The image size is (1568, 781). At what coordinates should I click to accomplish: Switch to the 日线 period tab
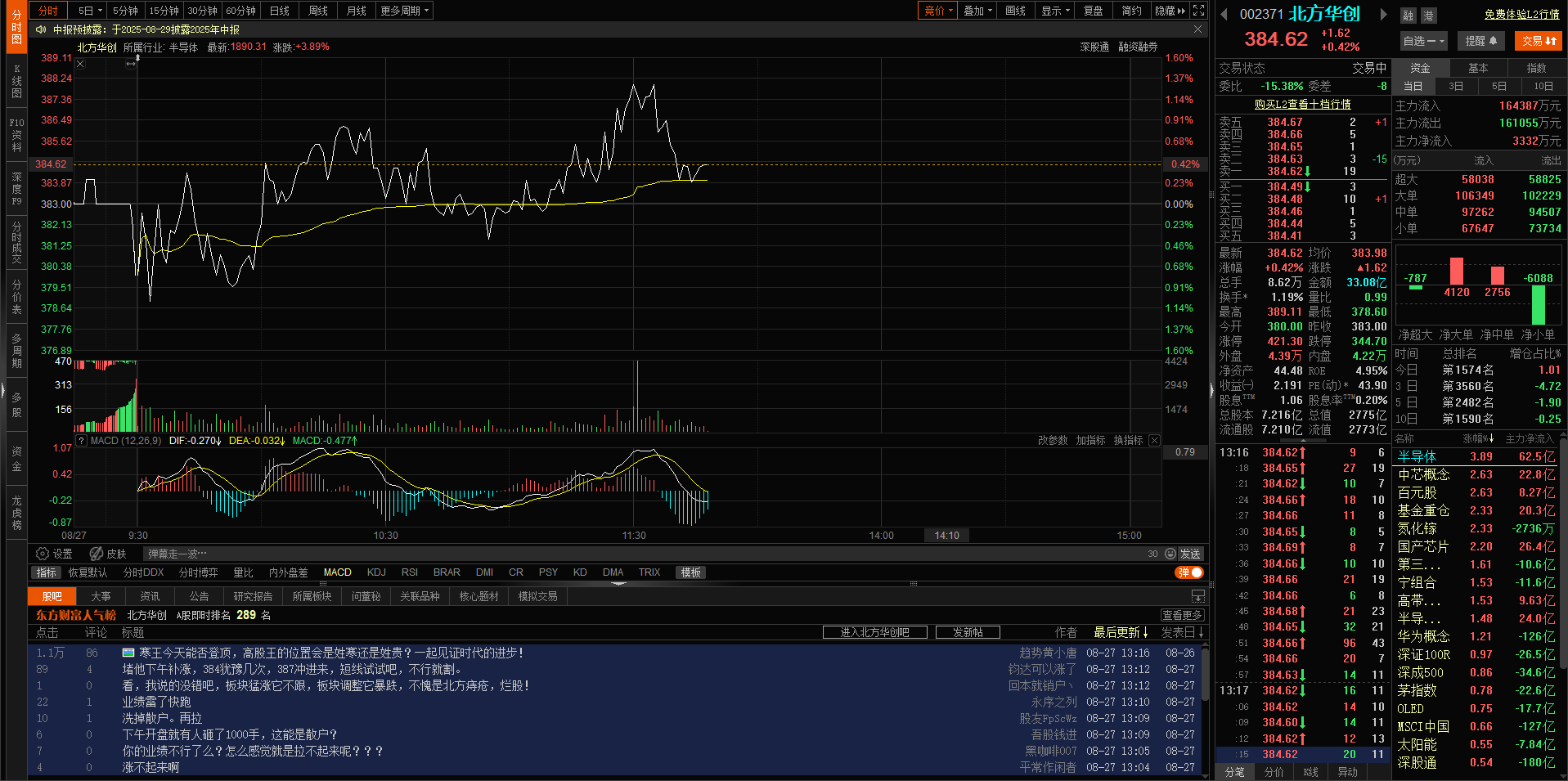[280, 11]
